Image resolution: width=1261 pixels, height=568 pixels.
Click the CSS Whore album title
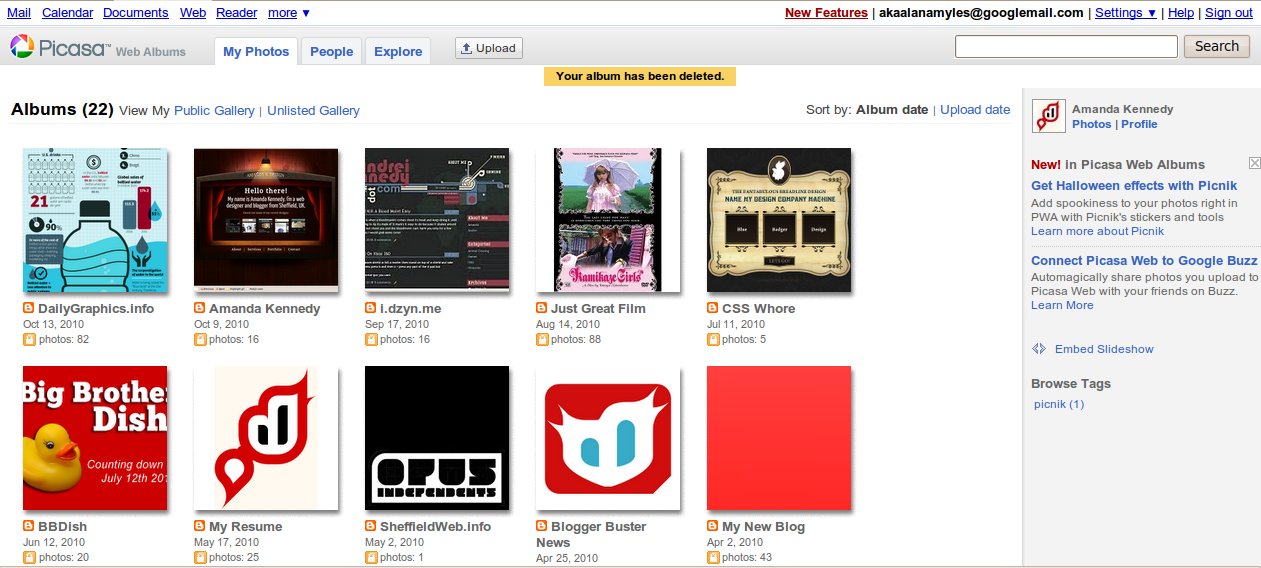(x=758, y=308)
